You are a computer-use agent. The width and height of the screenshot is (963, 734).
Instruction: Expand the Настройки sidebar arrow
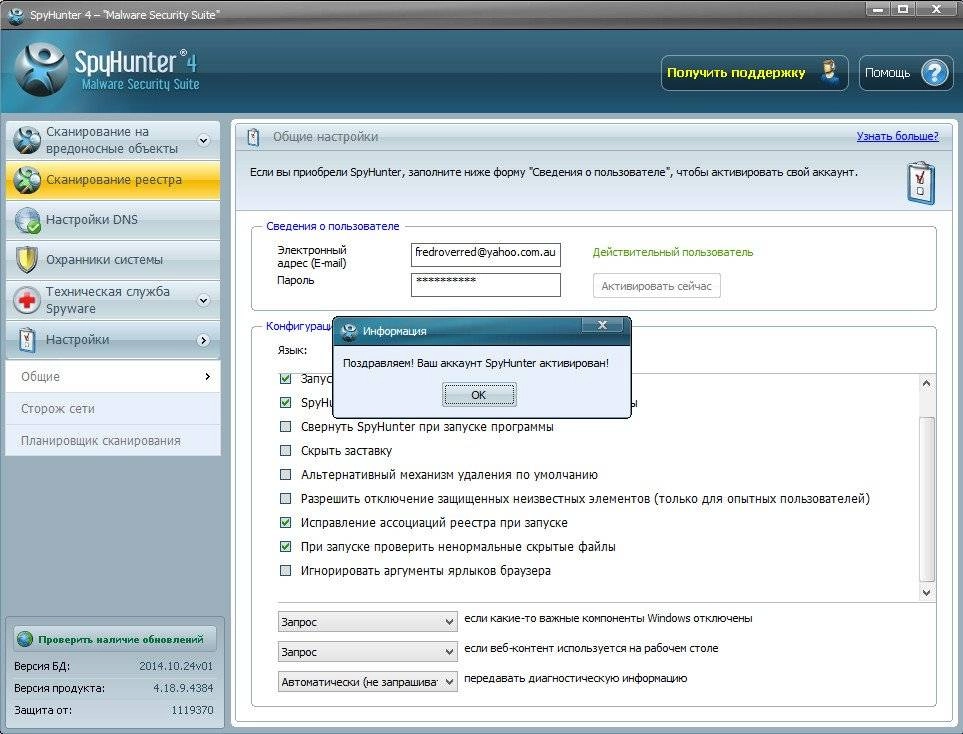(x=203, y=340)
